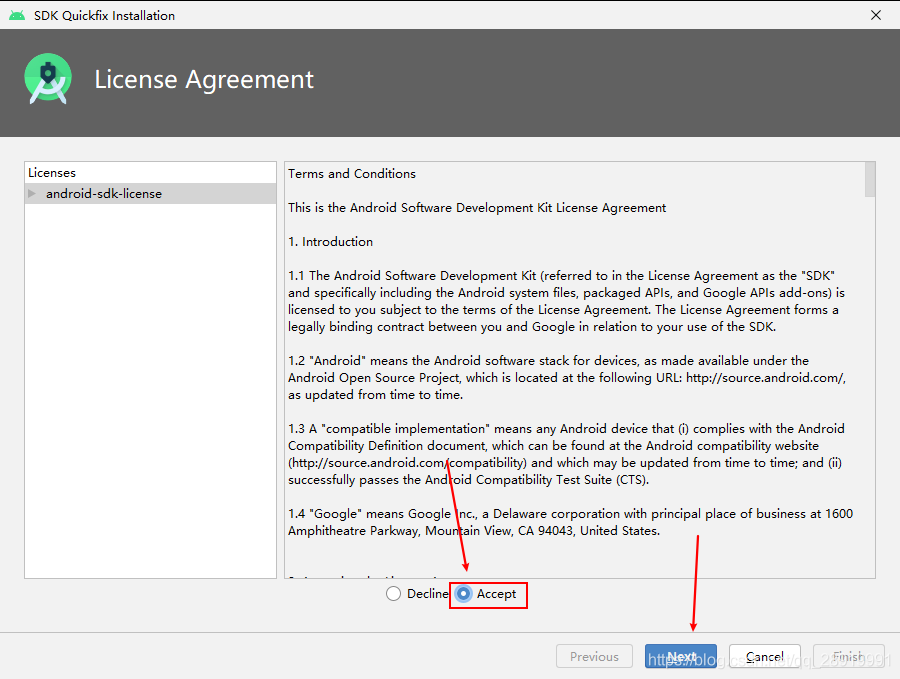900x679 pixels.
Task: Click the '1. Introduction' text line
Action: click(331, 242)
